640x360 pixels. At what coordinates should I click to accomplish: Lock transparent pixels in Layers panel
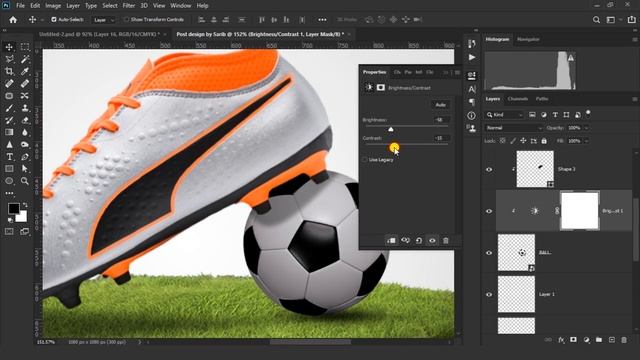[503, 141]
